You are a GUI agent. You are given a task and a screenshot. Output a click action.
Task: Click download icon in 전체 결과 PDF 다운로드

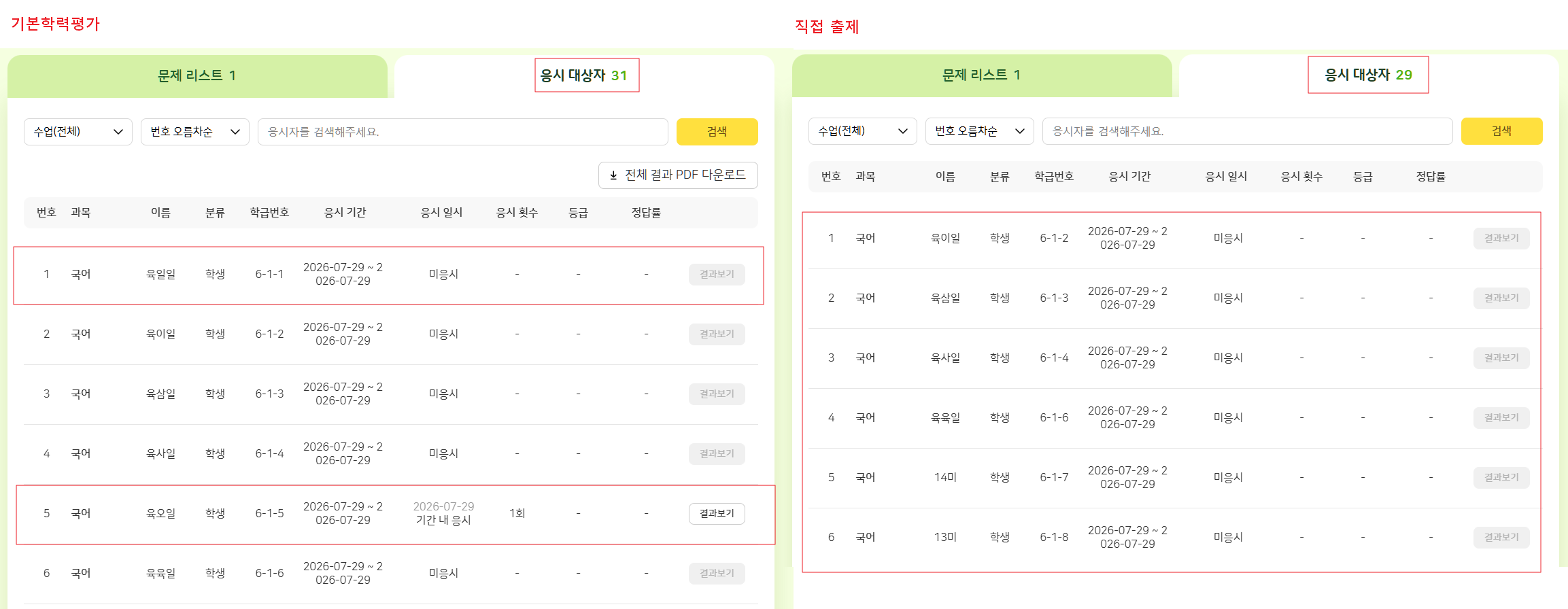pyautogui.click(x=613, y=175)
